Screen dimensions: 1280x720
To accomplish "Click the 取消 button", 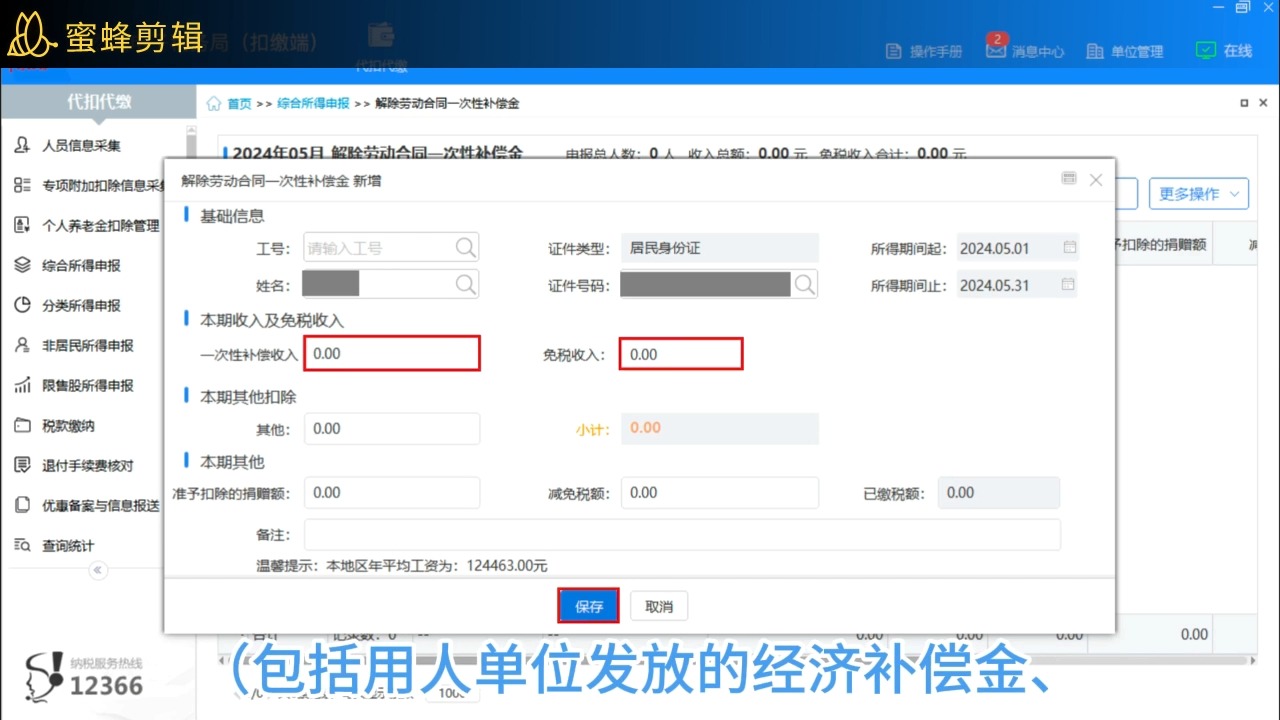I will pyautogui.click(x=659, y=606).
